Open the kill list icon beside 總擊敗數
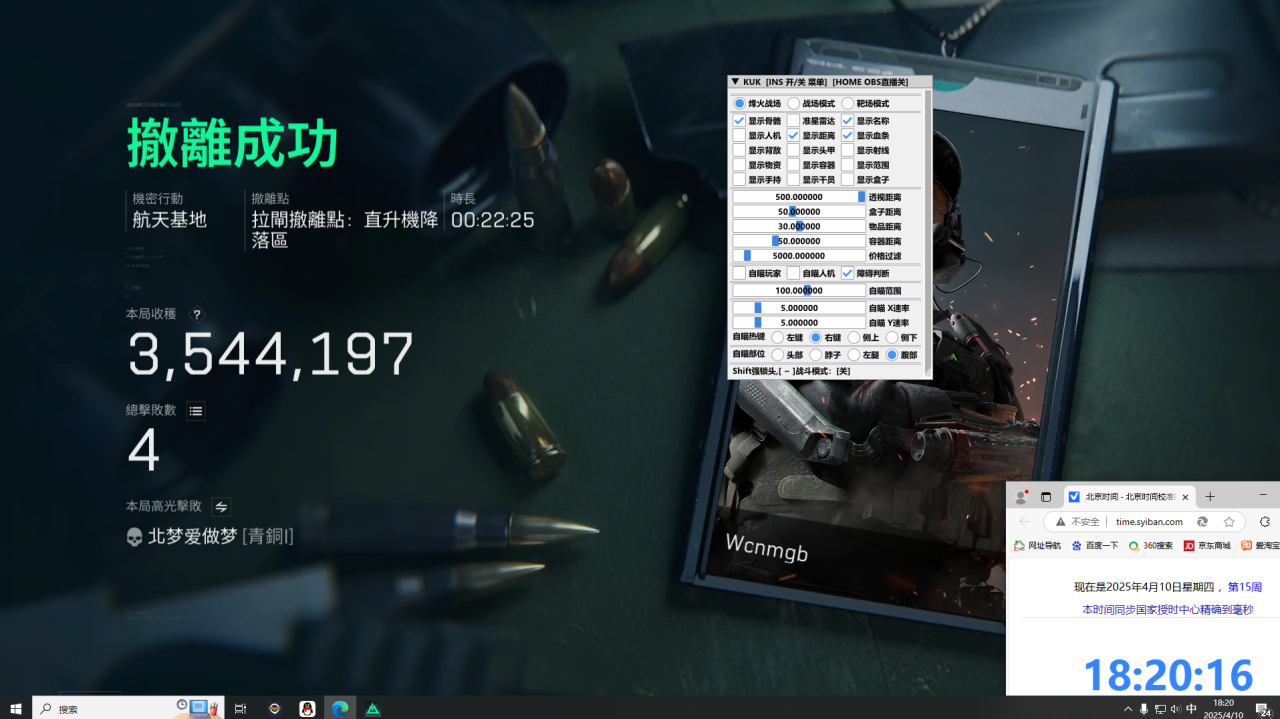The image size is (1280, 719). pyautogui.click(x=196, y=410)
